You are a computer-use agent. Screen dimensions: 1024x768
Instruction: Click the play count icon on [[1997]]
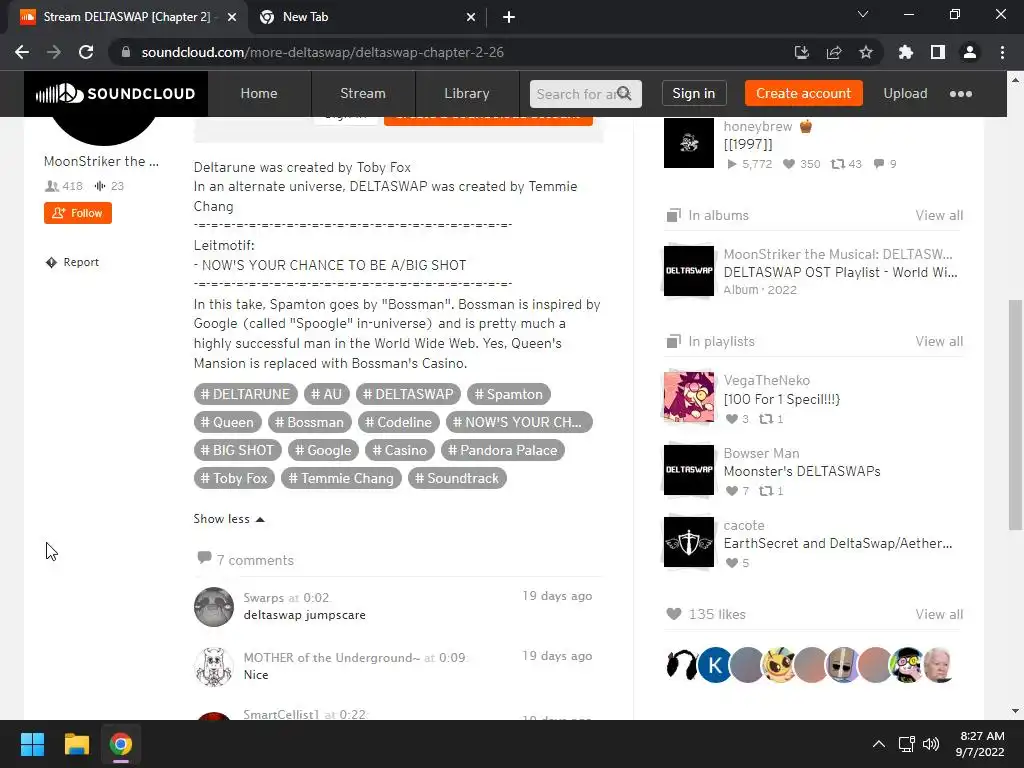point(732,164)
